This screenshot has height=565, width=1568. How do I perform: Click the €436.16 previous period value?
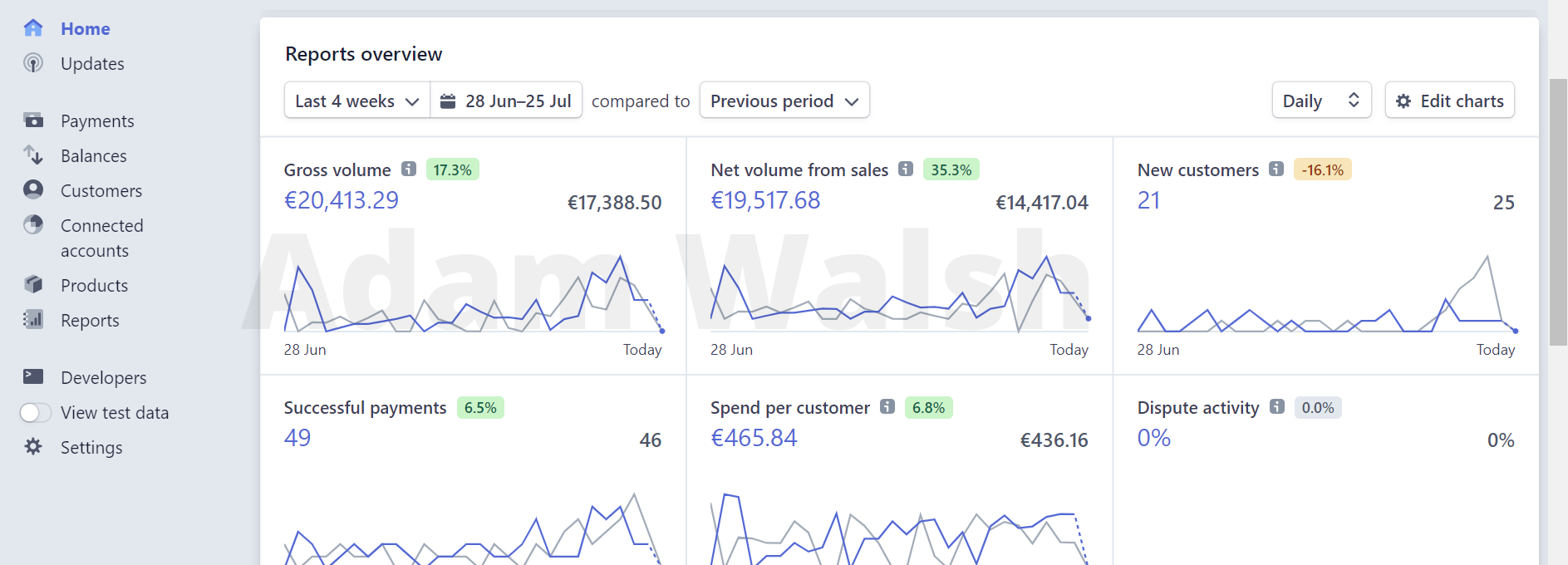(1054, 440)
